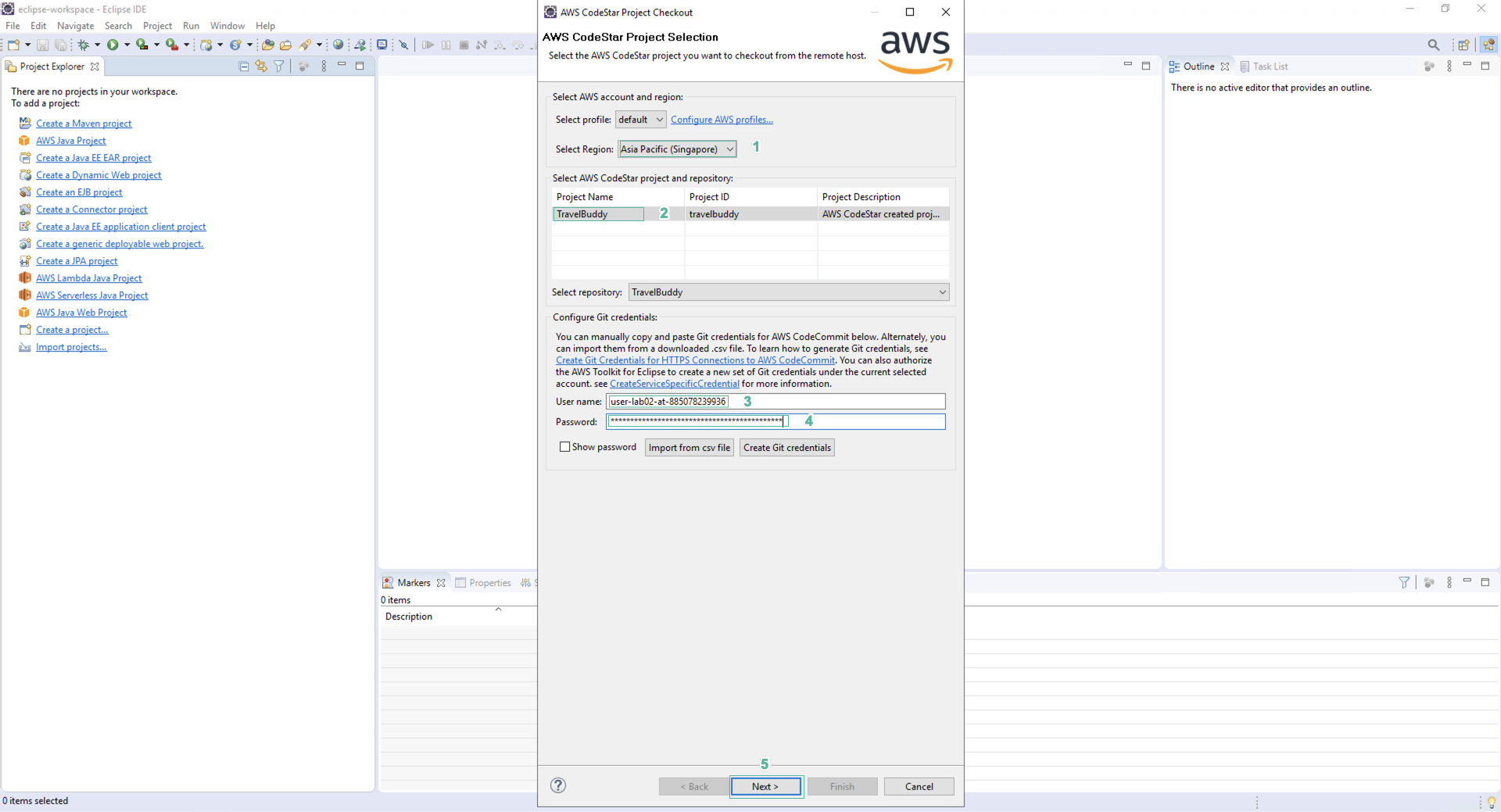Click the Create a JPA project link
The width and height of the screenshot is (1501, 812).
77,261
